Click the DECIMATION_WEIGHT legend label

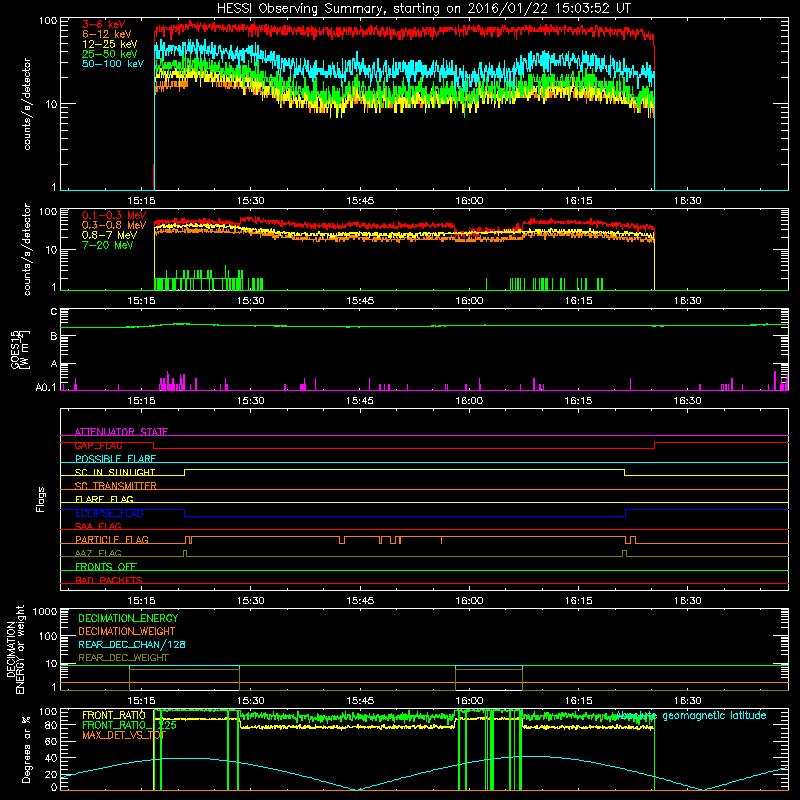pos(127,631)
